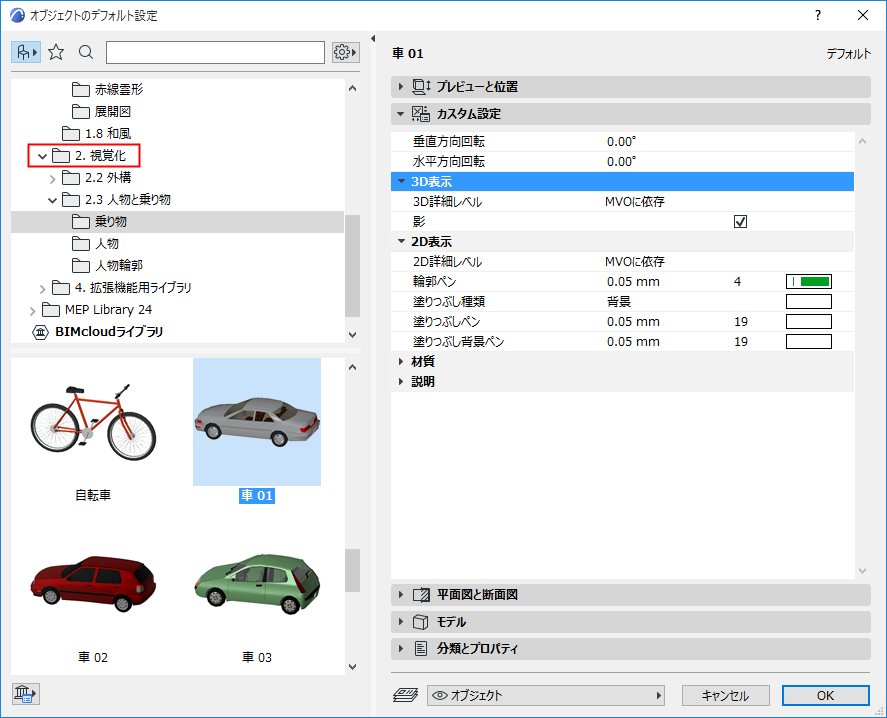Collapse the カスタム設定 panel

(x=401, y=114)
